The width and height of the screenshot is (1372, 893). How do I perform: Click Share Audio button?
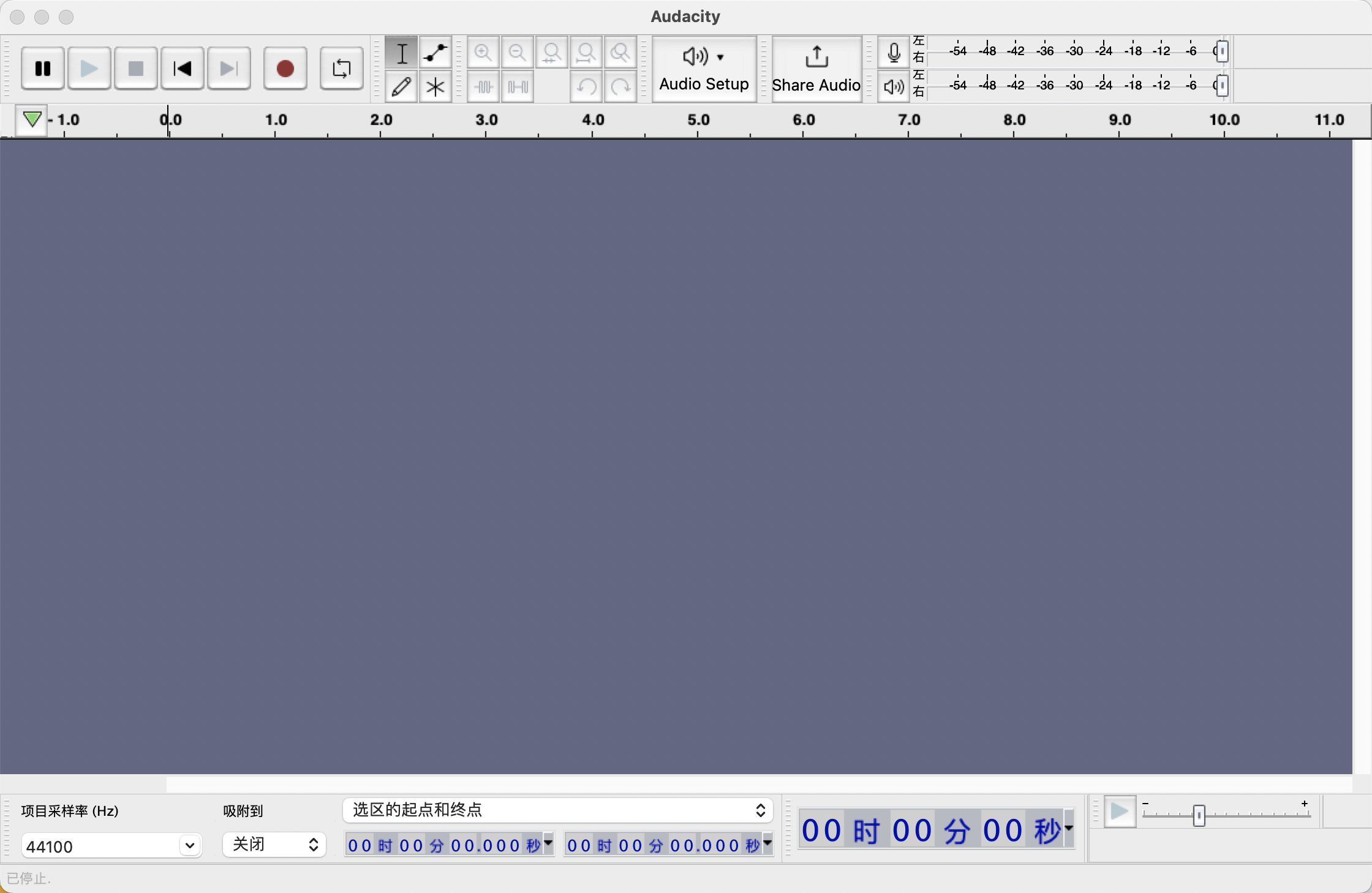click(815, 67)
